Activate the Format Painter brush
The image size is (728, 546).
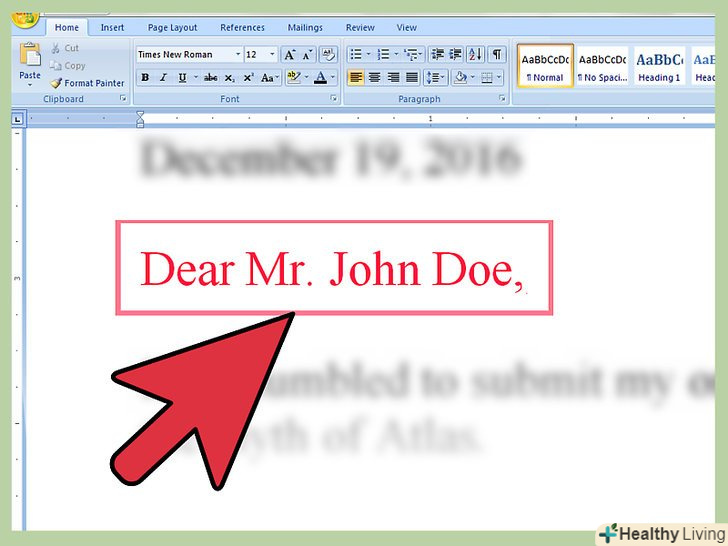87,83
